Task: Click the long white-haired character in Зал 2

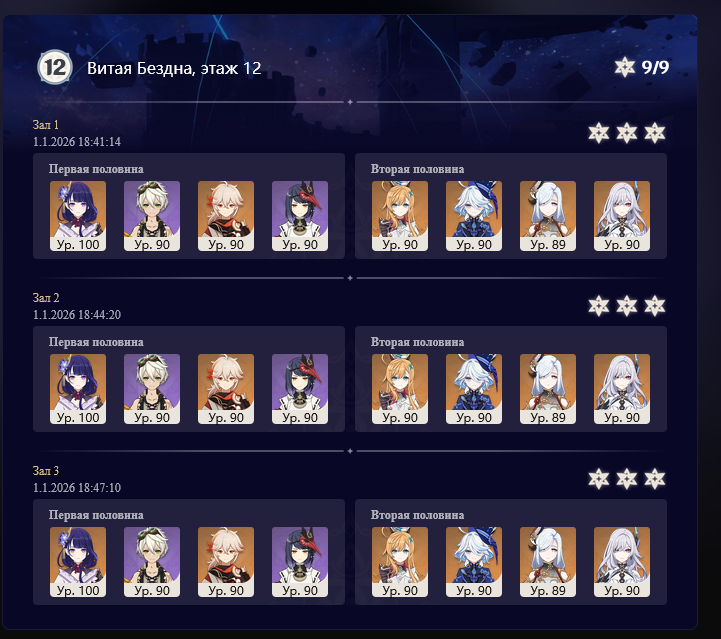Action: (x=622, y=389)
